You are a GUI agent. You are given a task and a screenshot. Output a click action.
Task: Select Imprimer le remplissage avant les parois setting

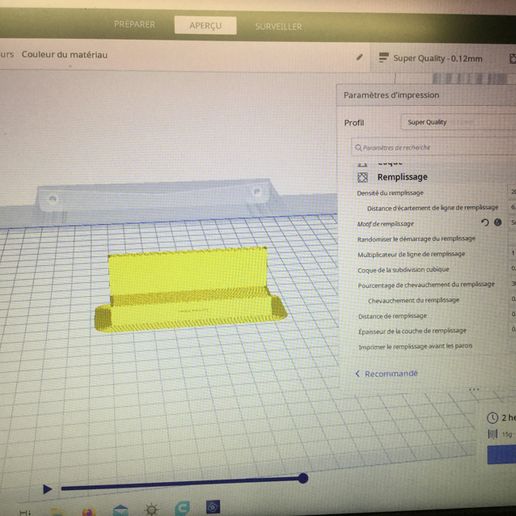(x=415, y=347)
